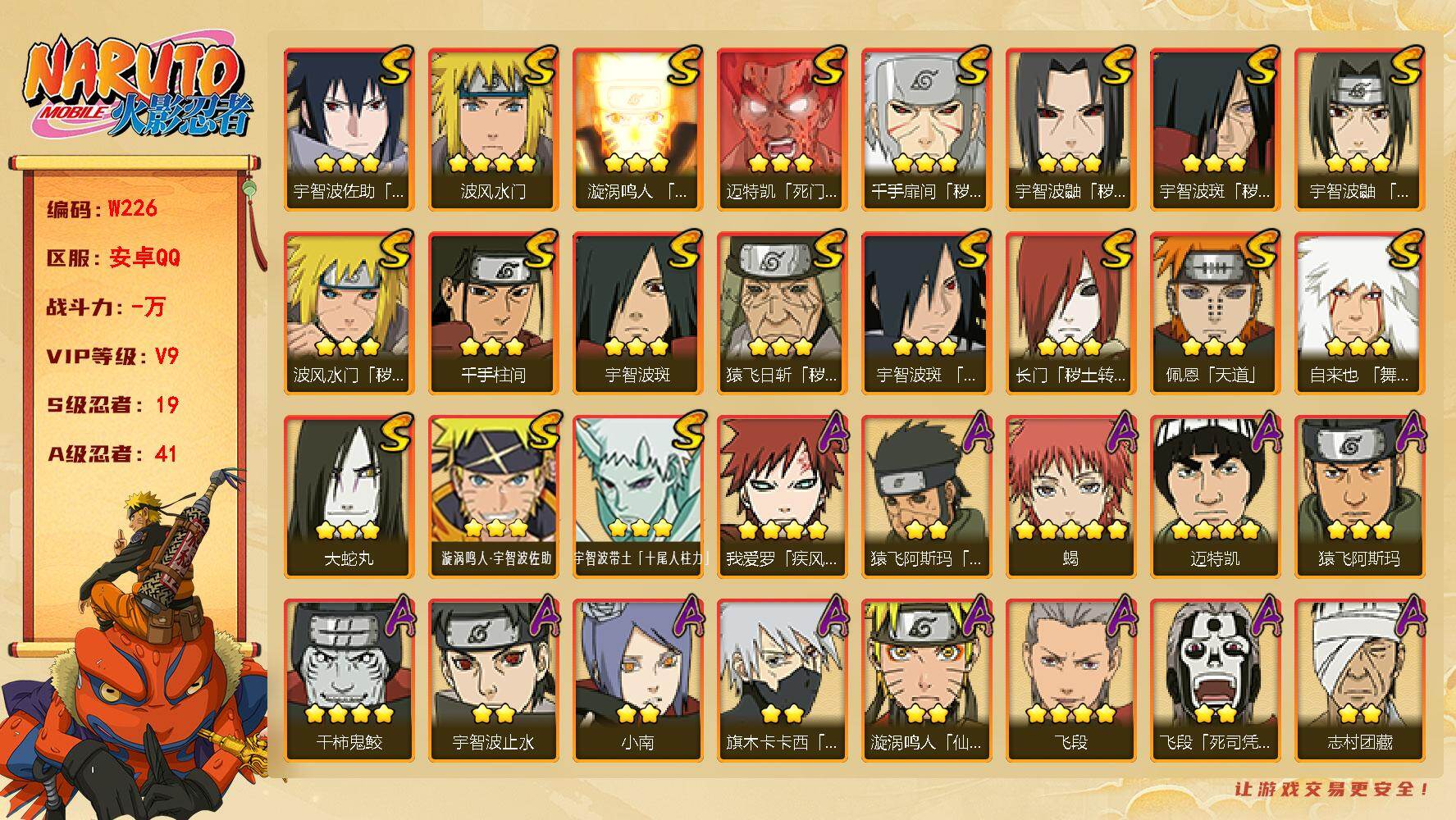
Task: Select the 宇智波止水 card
Action: click(493, 681)
